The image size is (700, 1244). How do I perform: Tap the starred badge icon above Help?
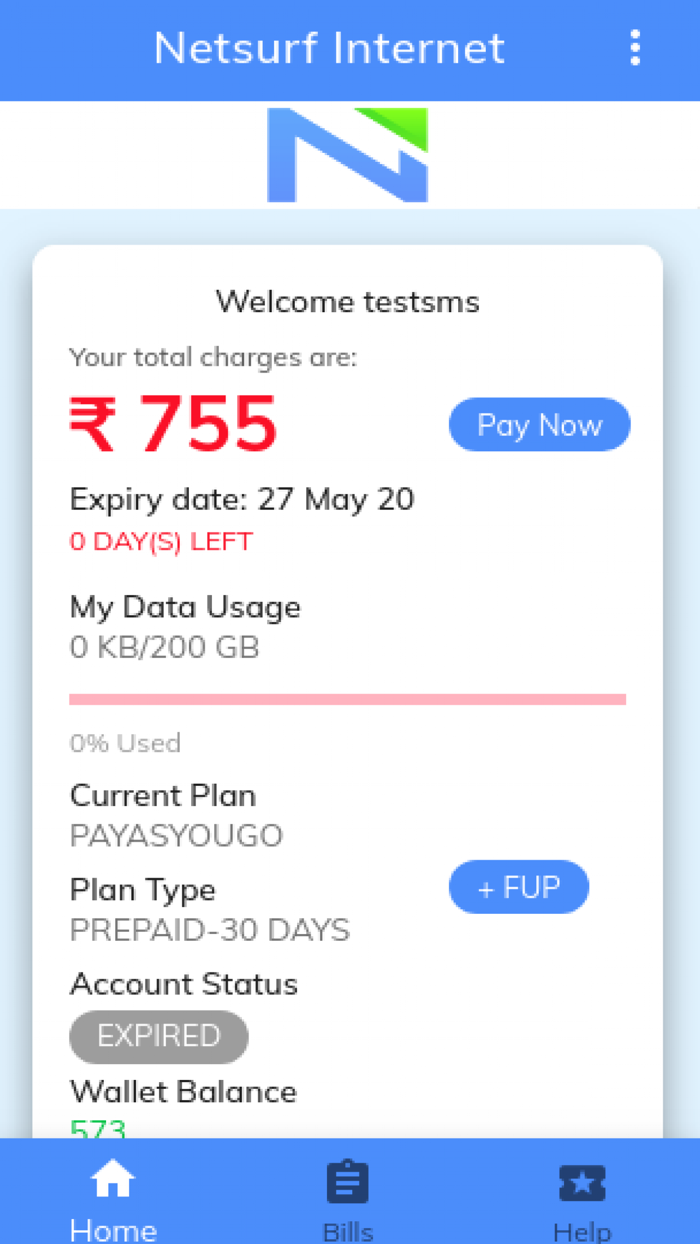click(583, 1180)
